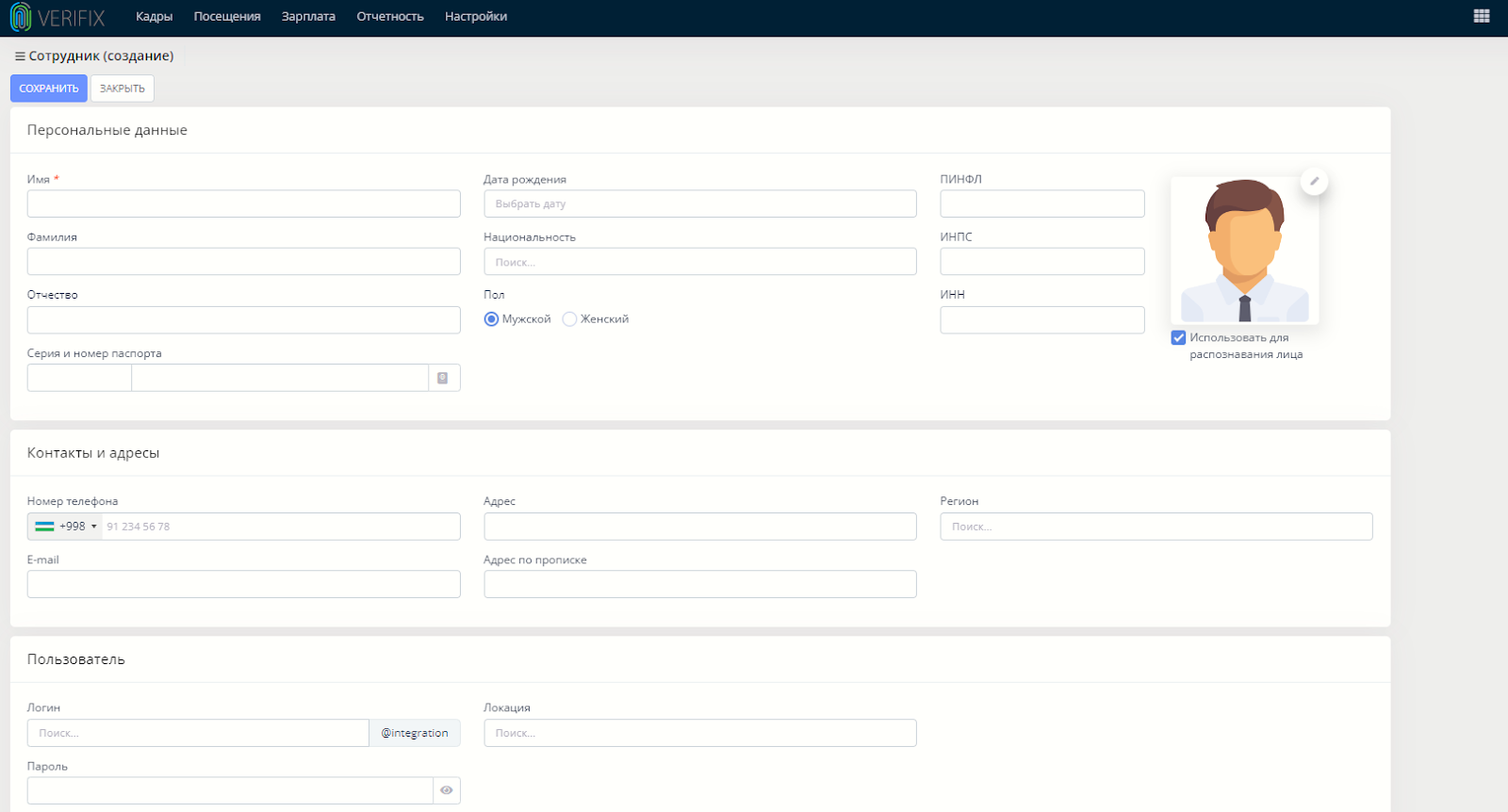Open the Логин search dropdown
This screenshot has width=1508, height=812.
coord(198,733)
